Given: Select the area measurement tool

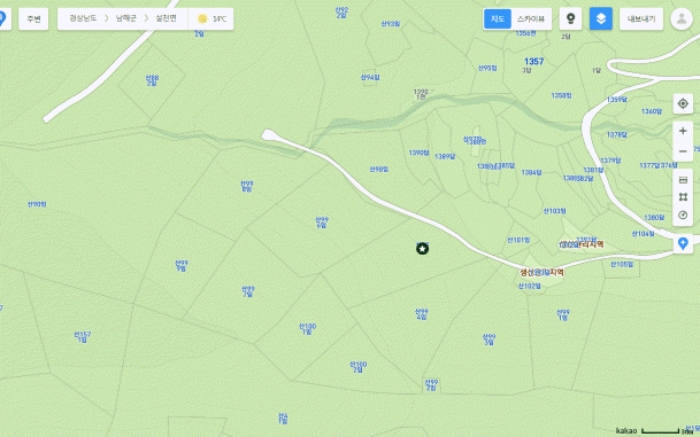Looking at the screenshot, I should click(x=683, y=197).
